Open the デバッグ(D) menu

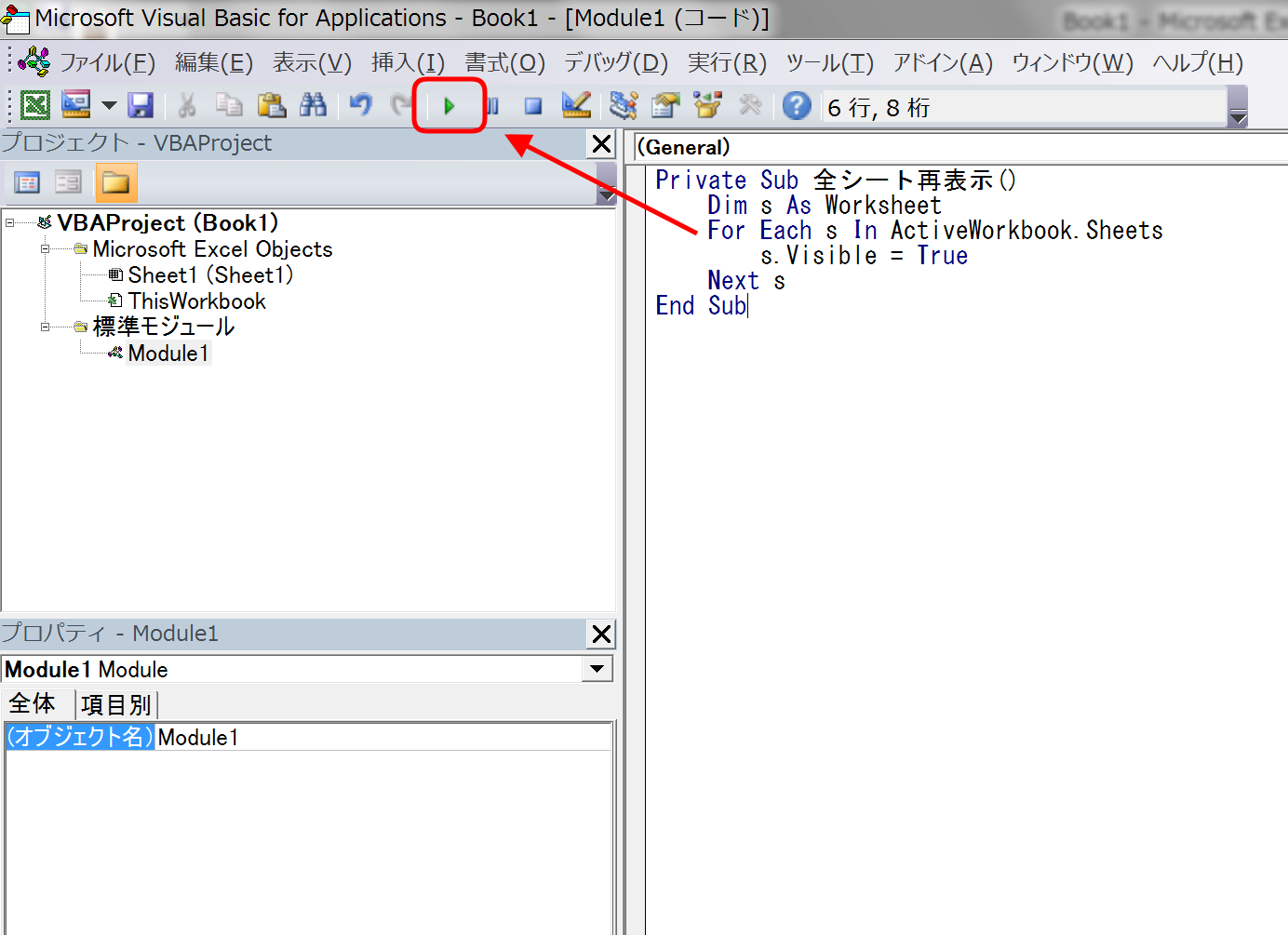click(616, 62)
